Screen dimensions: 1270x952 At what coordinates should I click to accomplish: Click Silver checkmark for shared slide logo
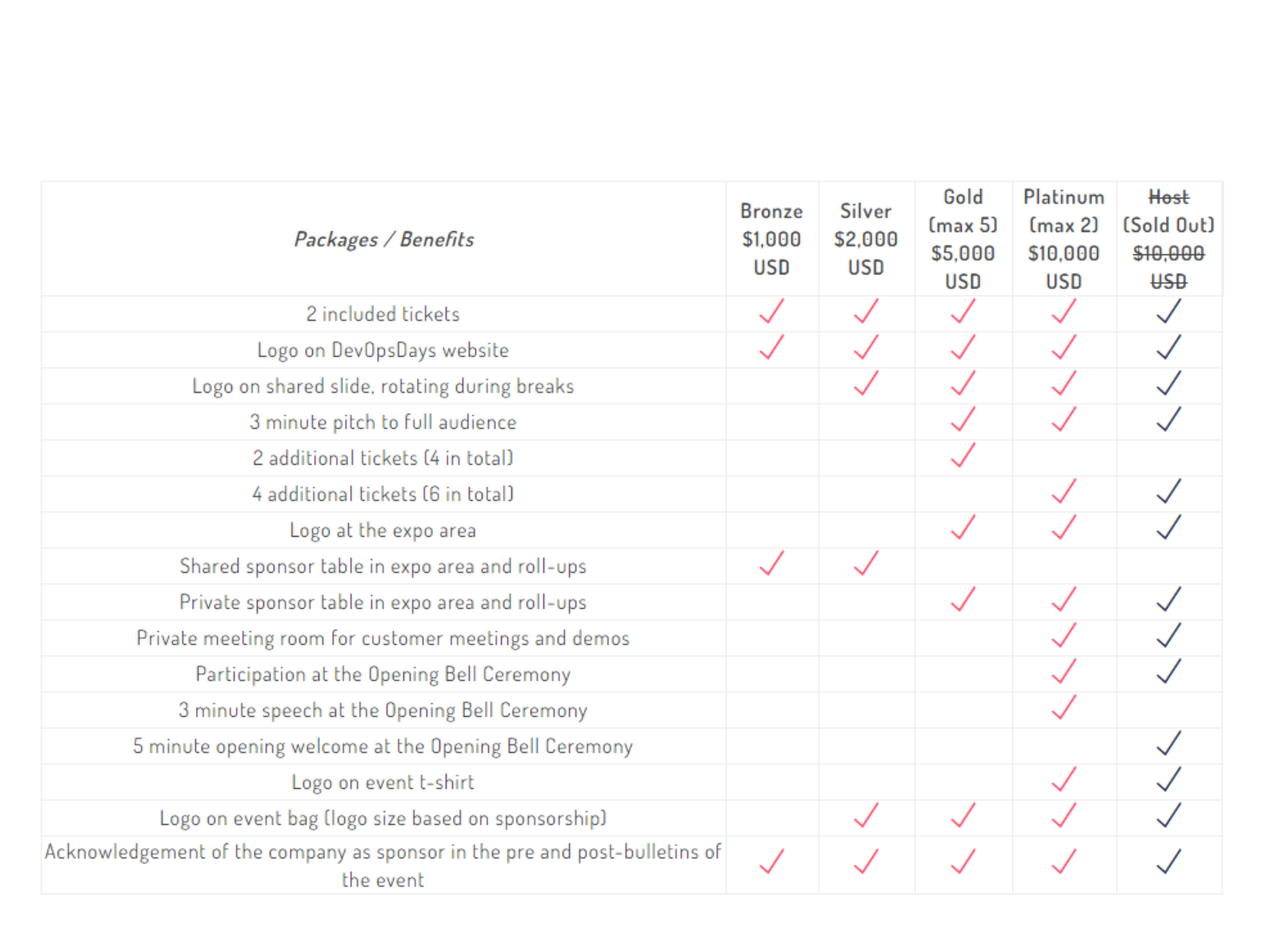[866, 383]
